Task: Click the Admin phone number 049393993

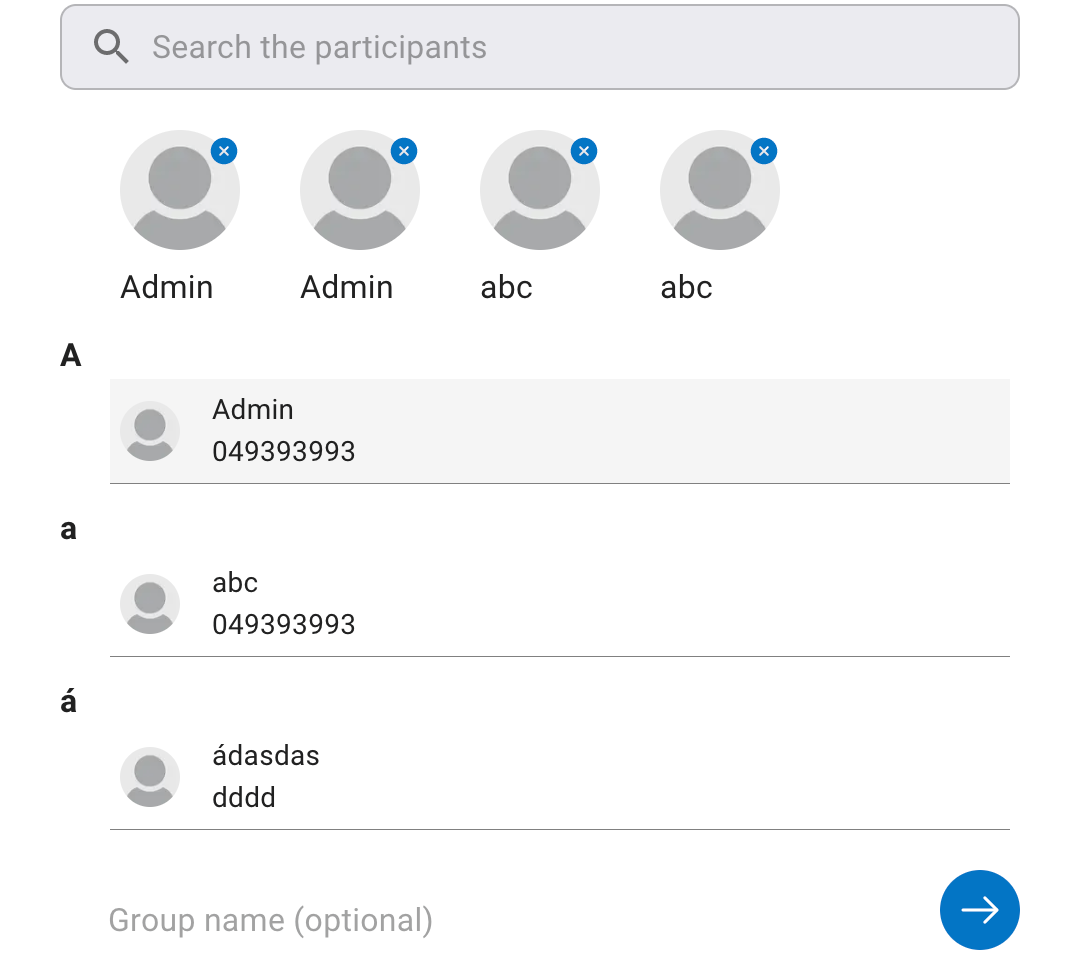Action: (284, 452)
